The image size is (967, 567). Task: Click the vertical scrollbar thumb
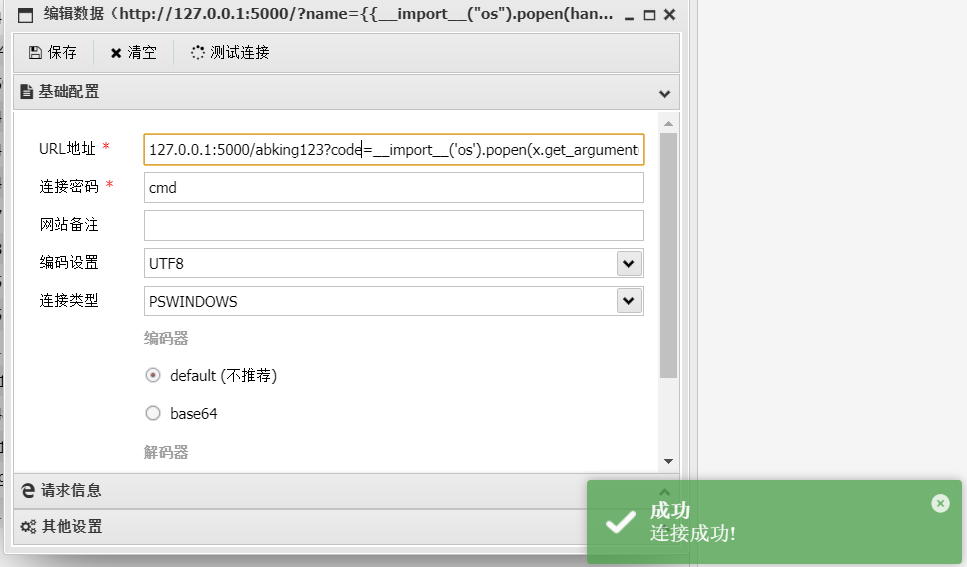[x=669, y=255]
